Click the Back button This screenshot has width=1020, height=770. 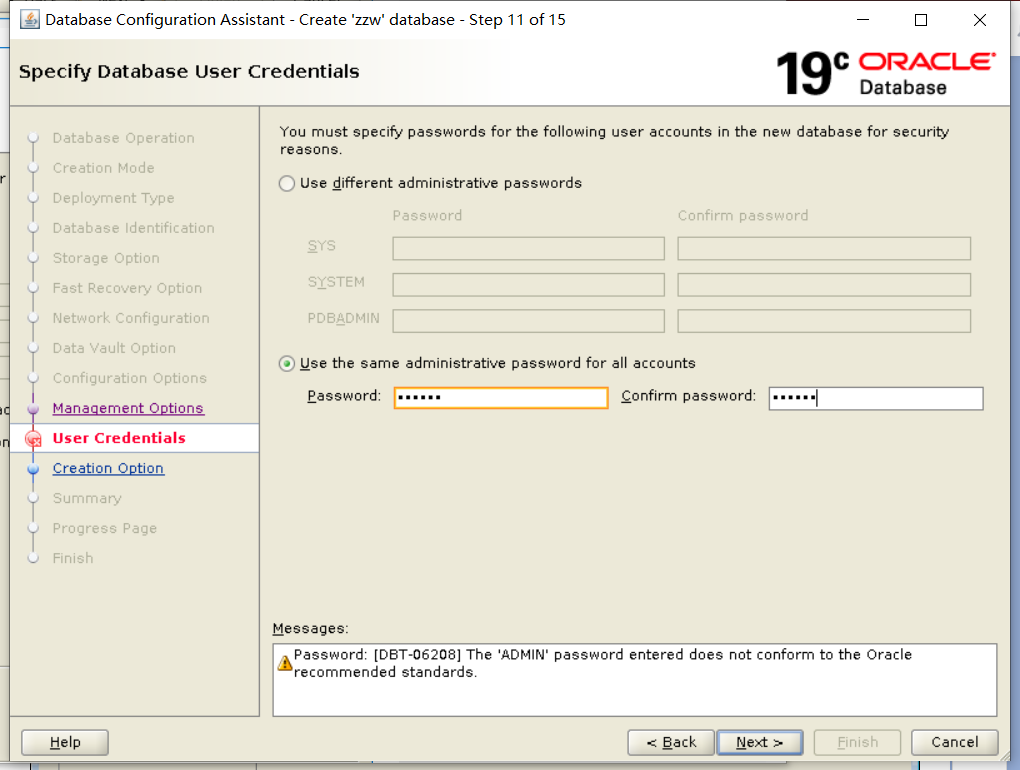(x=671, y=742)
